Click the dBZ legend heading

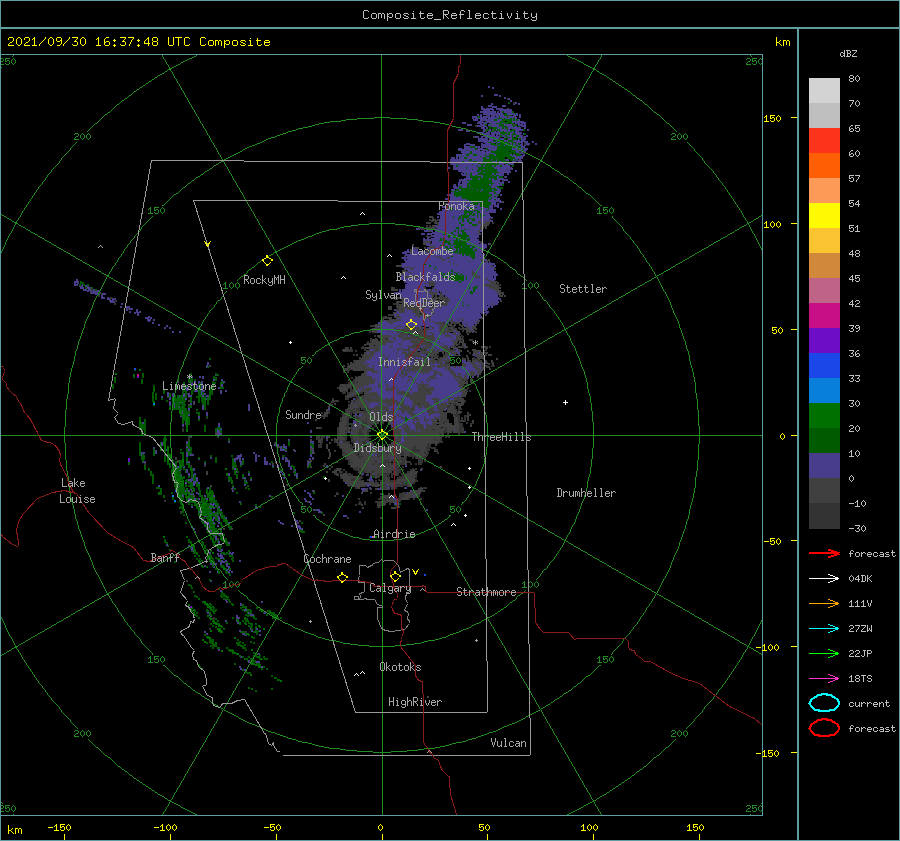(x=848, y=53)
